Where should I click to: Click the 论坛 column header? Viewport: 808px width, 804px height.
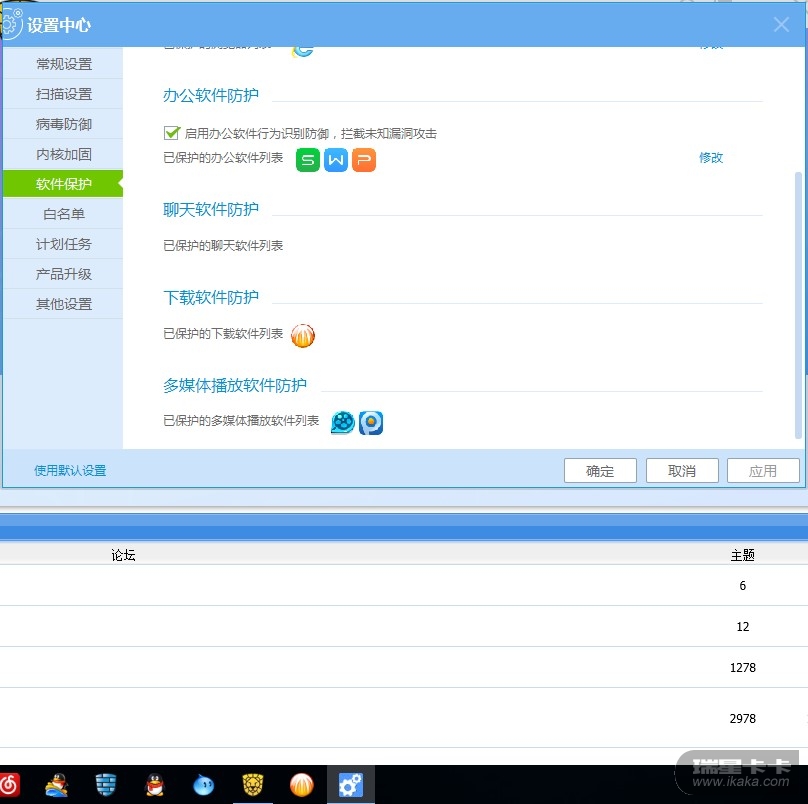pyautogui.click(x=123, y=555)
